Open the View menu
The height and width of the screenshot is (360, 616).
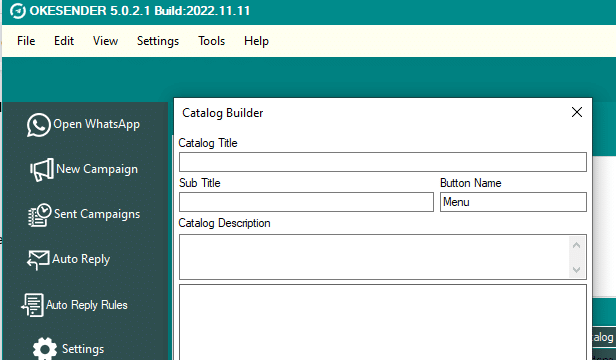[x=105, y=41]
